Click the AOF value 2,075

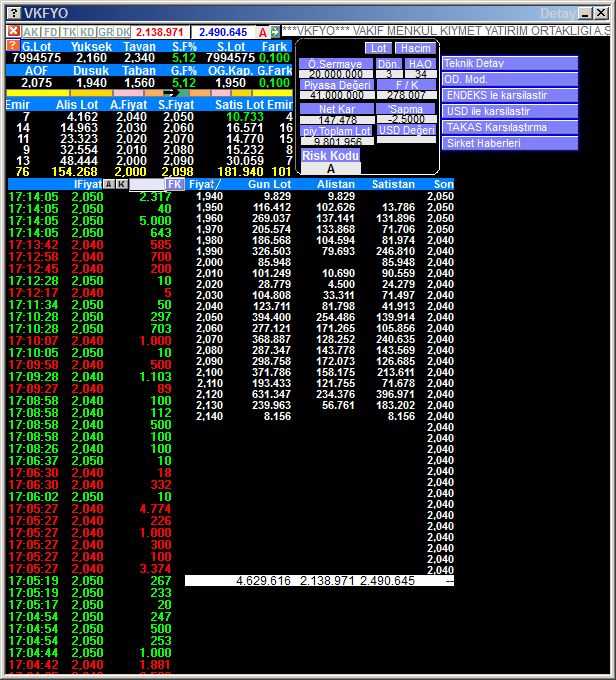(36, 83)
